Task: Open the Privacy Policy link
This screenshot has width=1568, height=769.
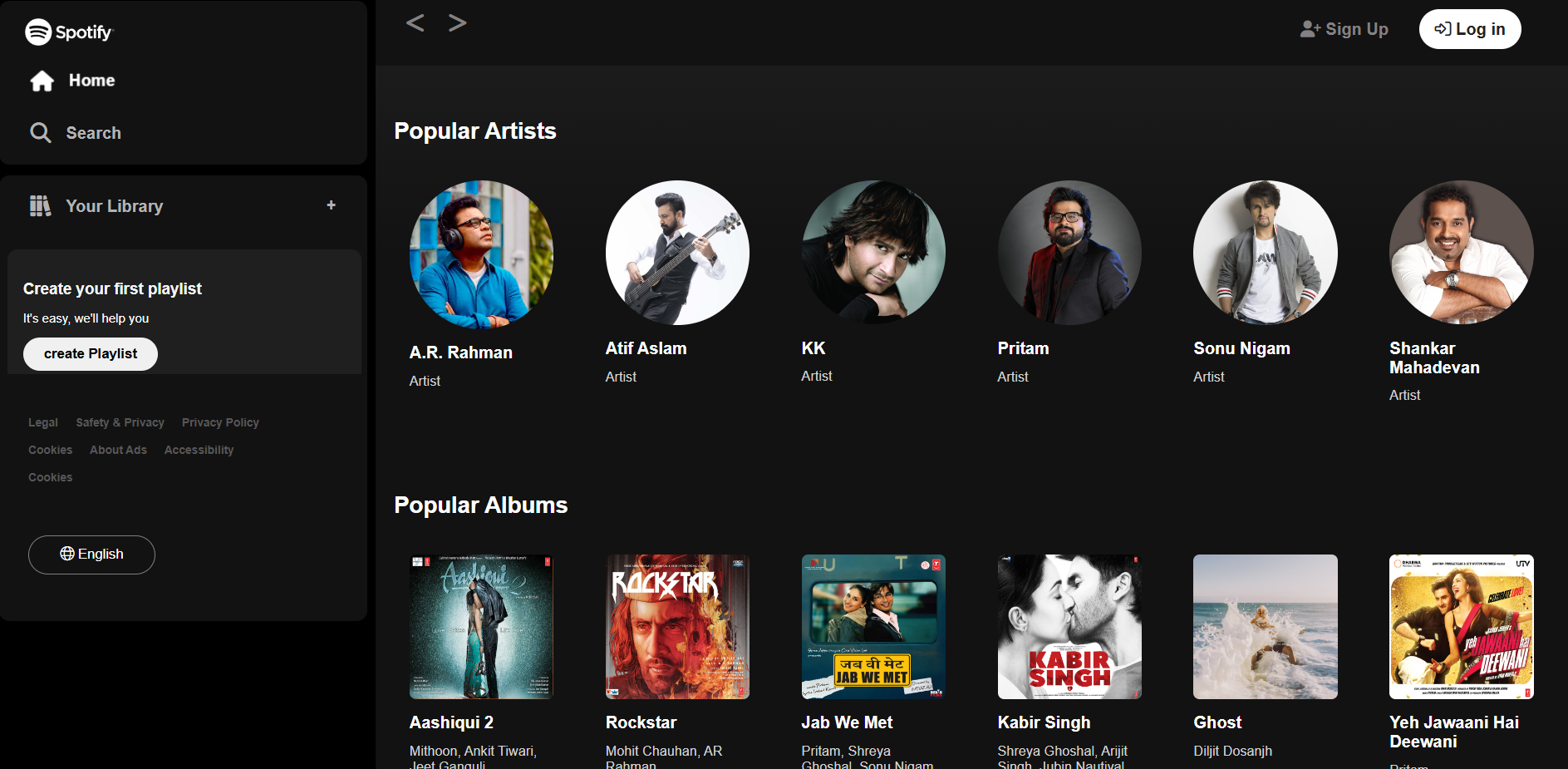Action: [x=220, y=422]
